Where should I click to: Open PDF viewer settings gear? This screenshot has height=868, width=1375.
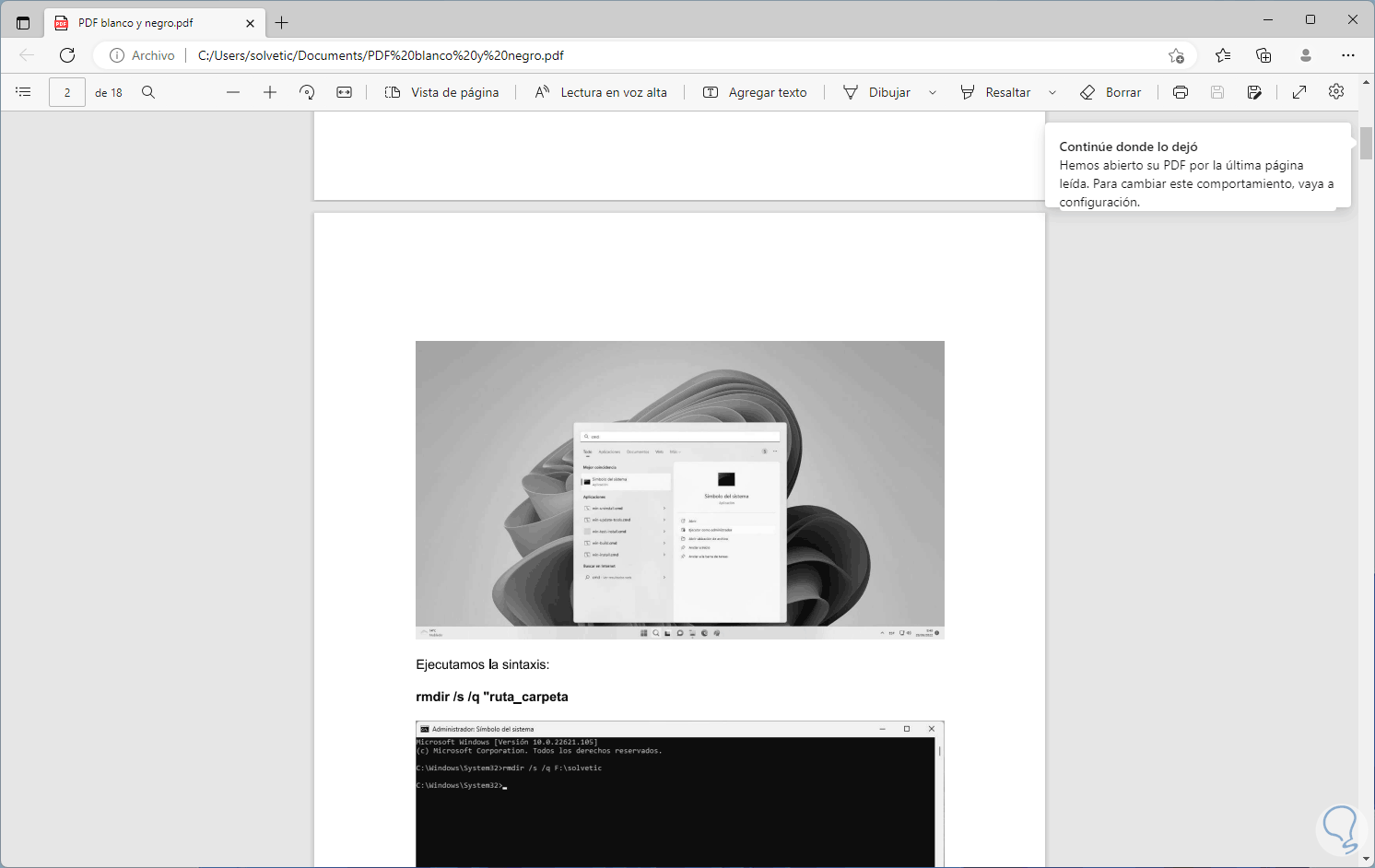[x=1336, y=92]
